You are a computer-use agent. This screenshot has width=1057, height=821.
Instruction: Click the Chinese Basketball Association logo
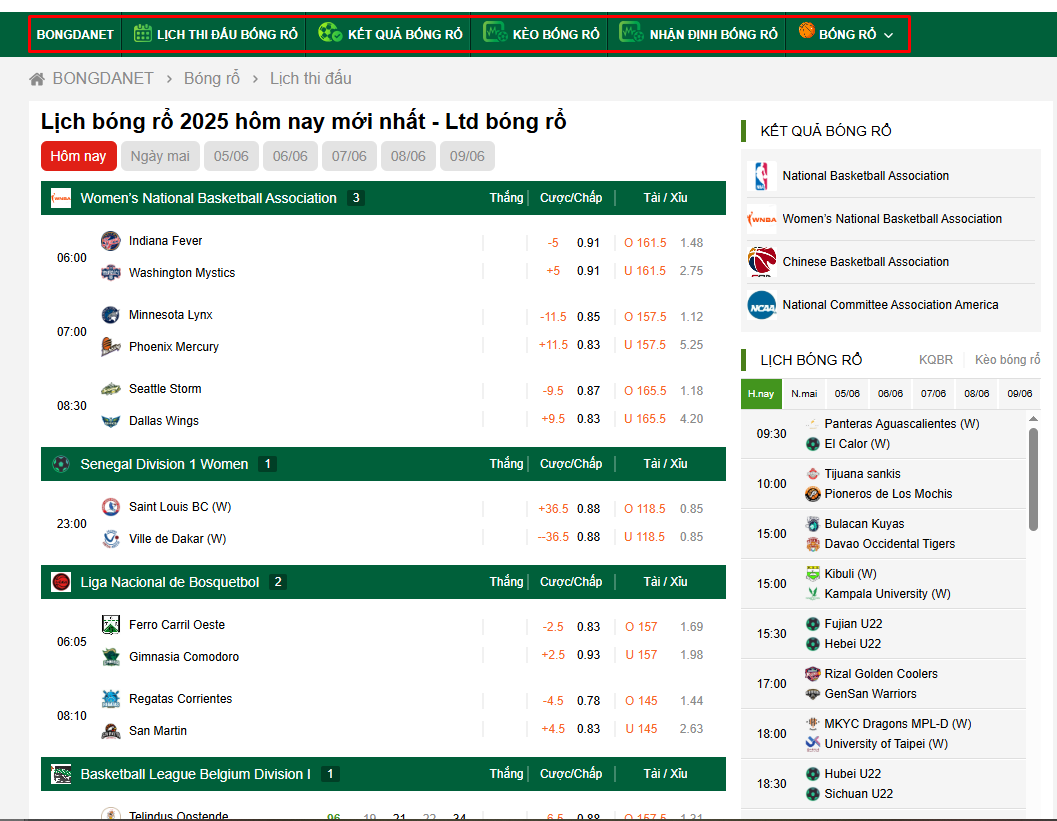click(762, 262)
